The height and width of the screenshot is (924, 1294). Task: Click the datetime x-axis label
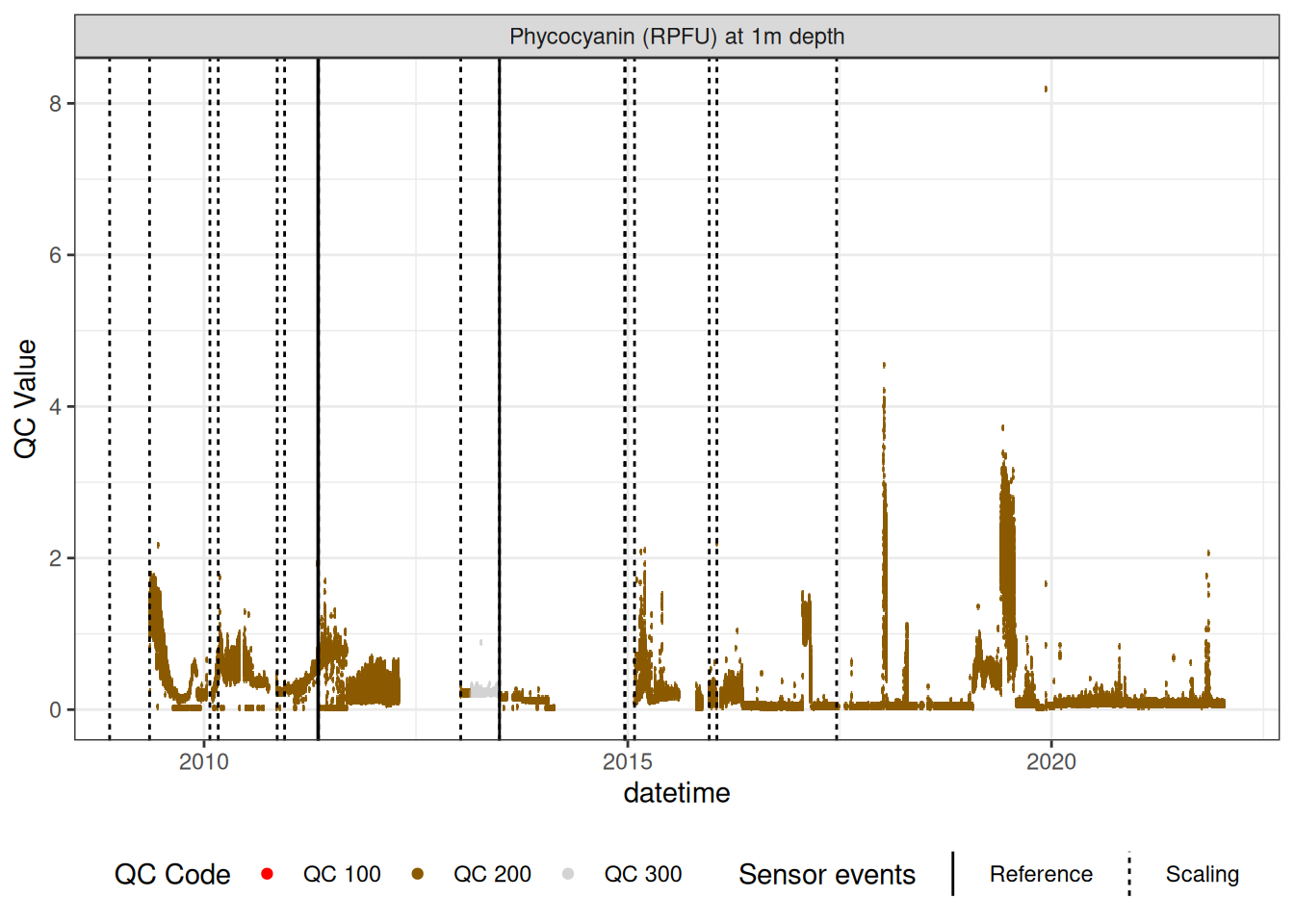point(677,793)
